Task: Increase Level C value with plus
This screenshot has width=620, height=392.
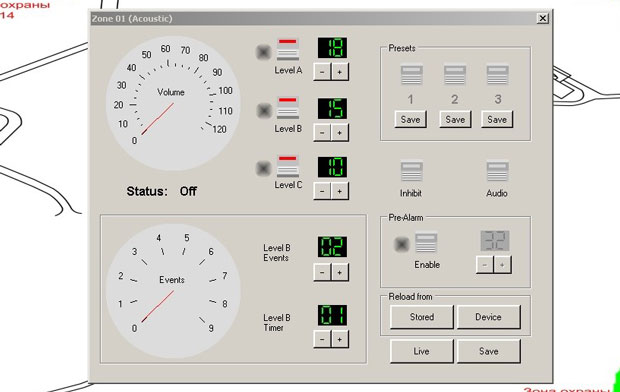Action: coord(340,191)
